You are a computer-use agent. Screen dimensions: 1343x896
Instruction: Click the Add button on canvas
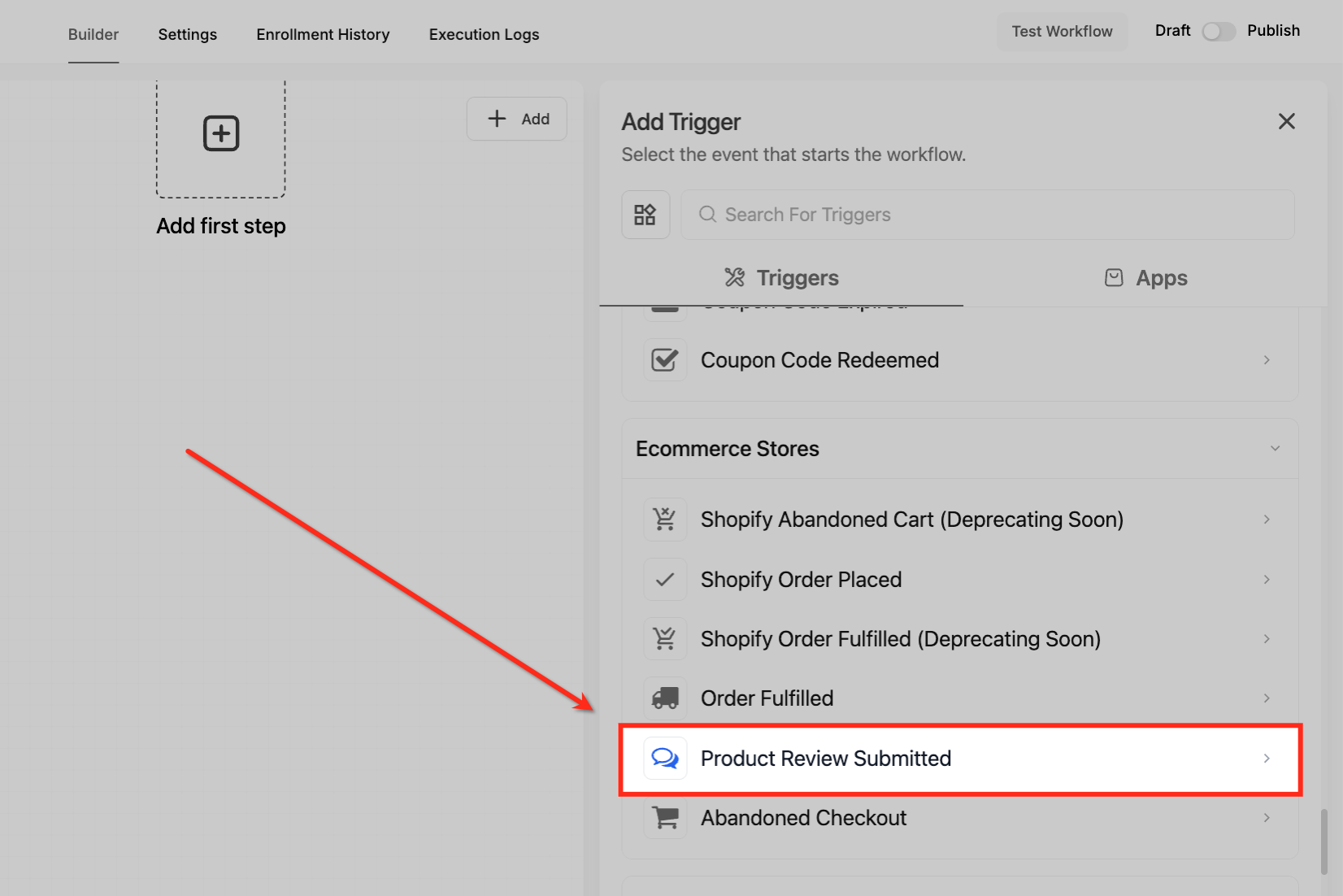(517, 119)
